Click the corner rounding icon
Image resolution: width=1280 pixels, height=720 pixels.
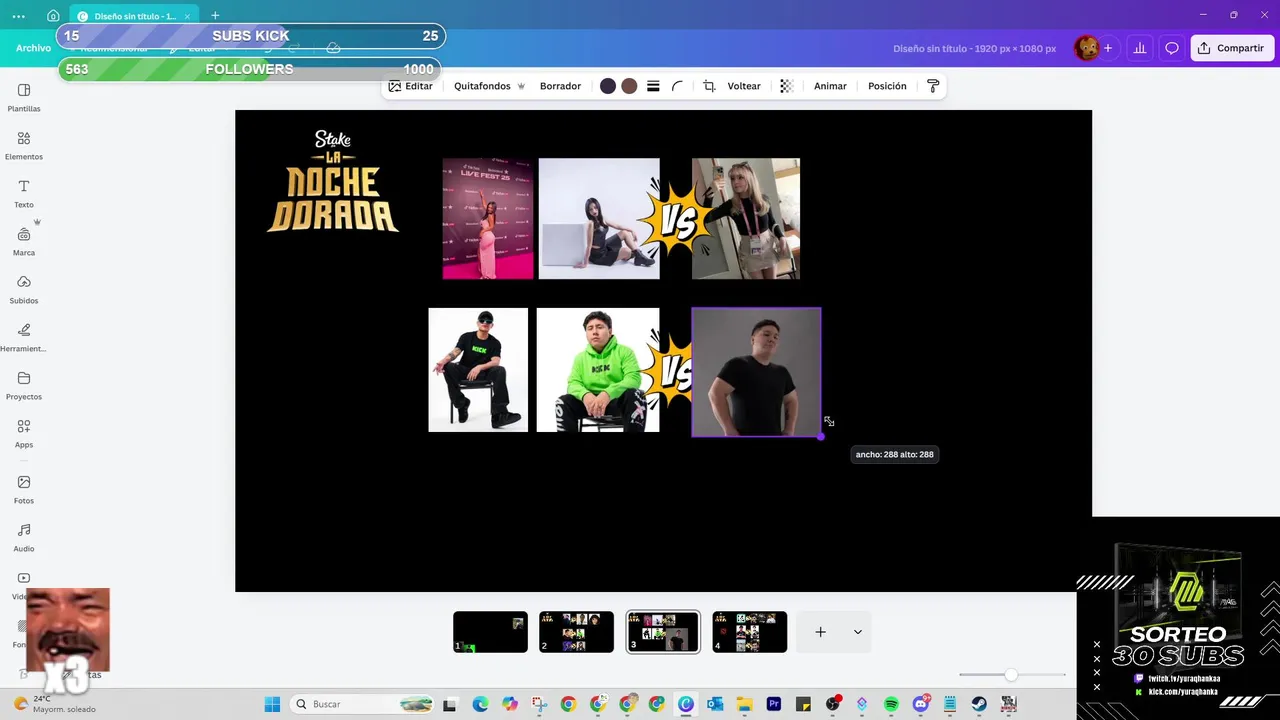677,86
